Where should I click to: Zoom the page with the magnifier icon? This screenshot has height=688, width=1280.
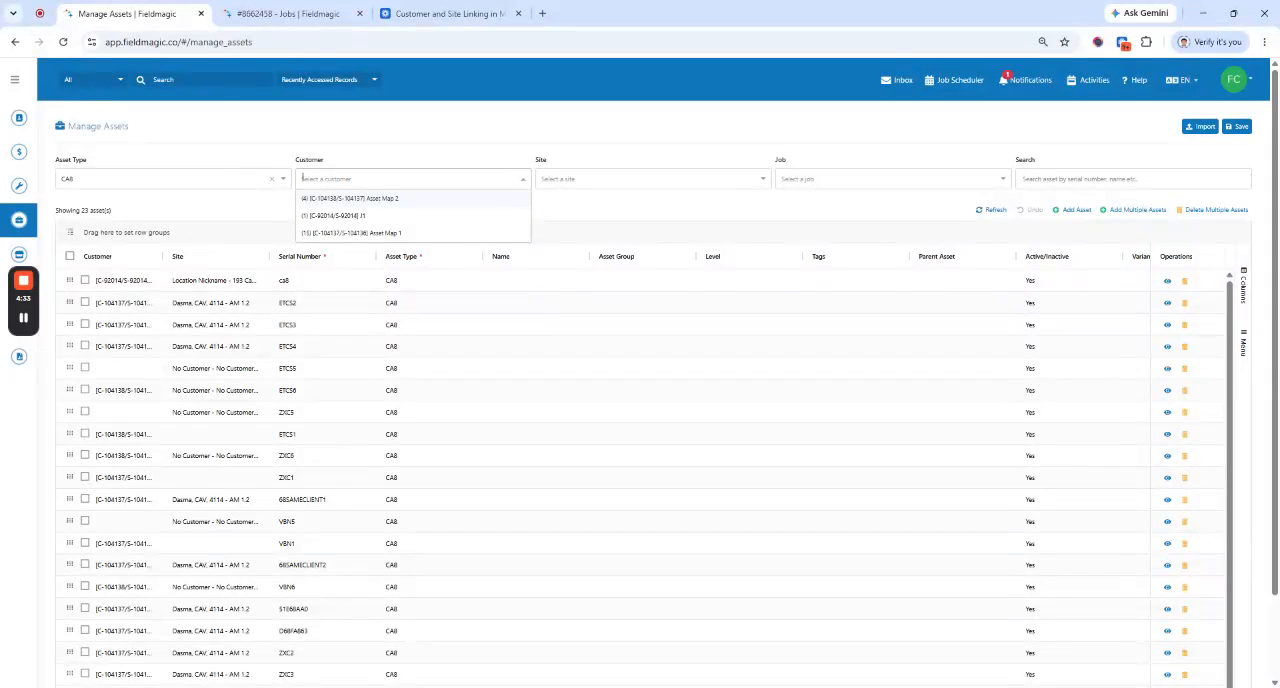point(1043,42)
